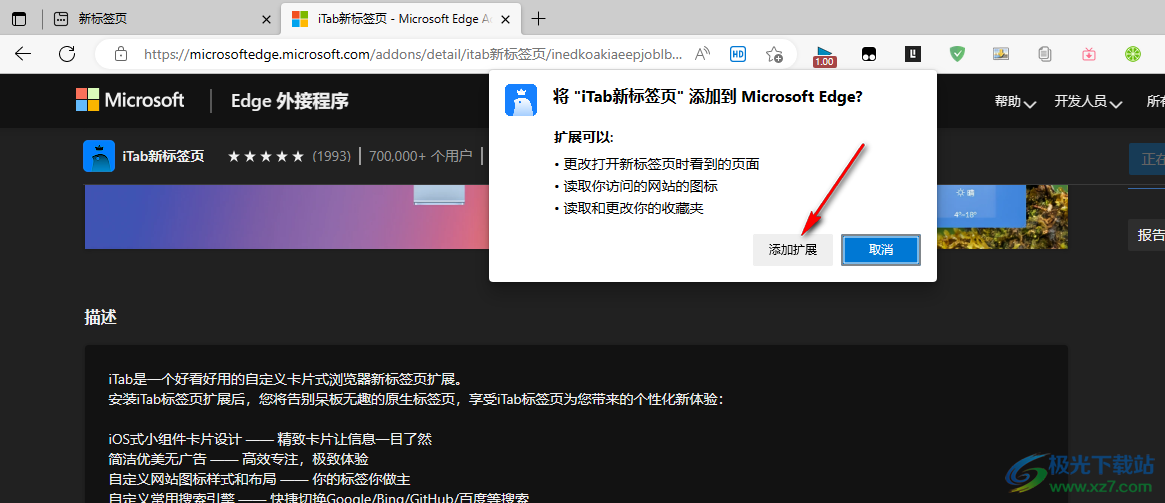Screen dimensions: 1165x503
Task: Open the tab actions menu icon
Action: (x=19, y=19)
